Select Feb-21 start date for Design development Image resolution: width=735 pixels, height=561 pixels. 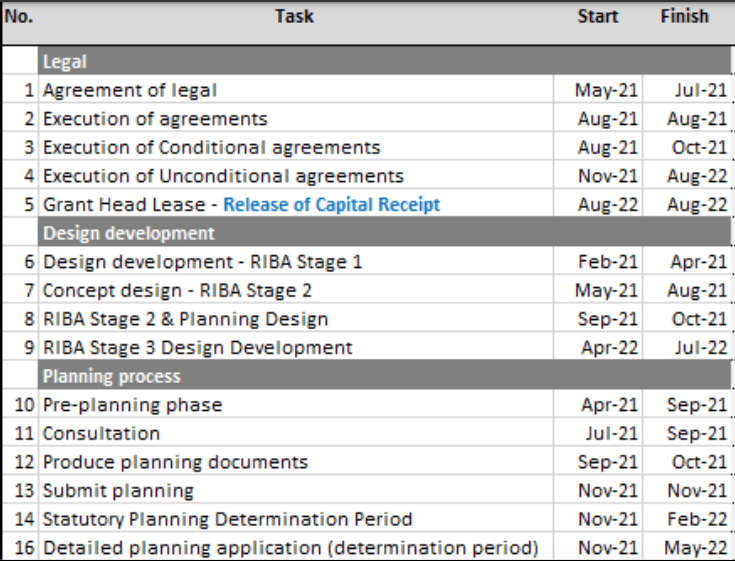click(607, 262)
